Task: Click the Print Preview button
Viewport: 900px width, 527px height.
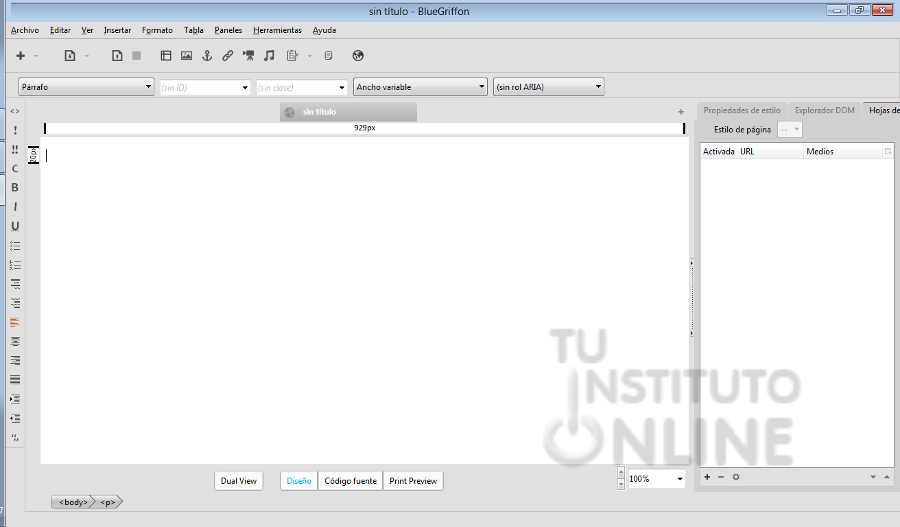Action: pos(413,481)
